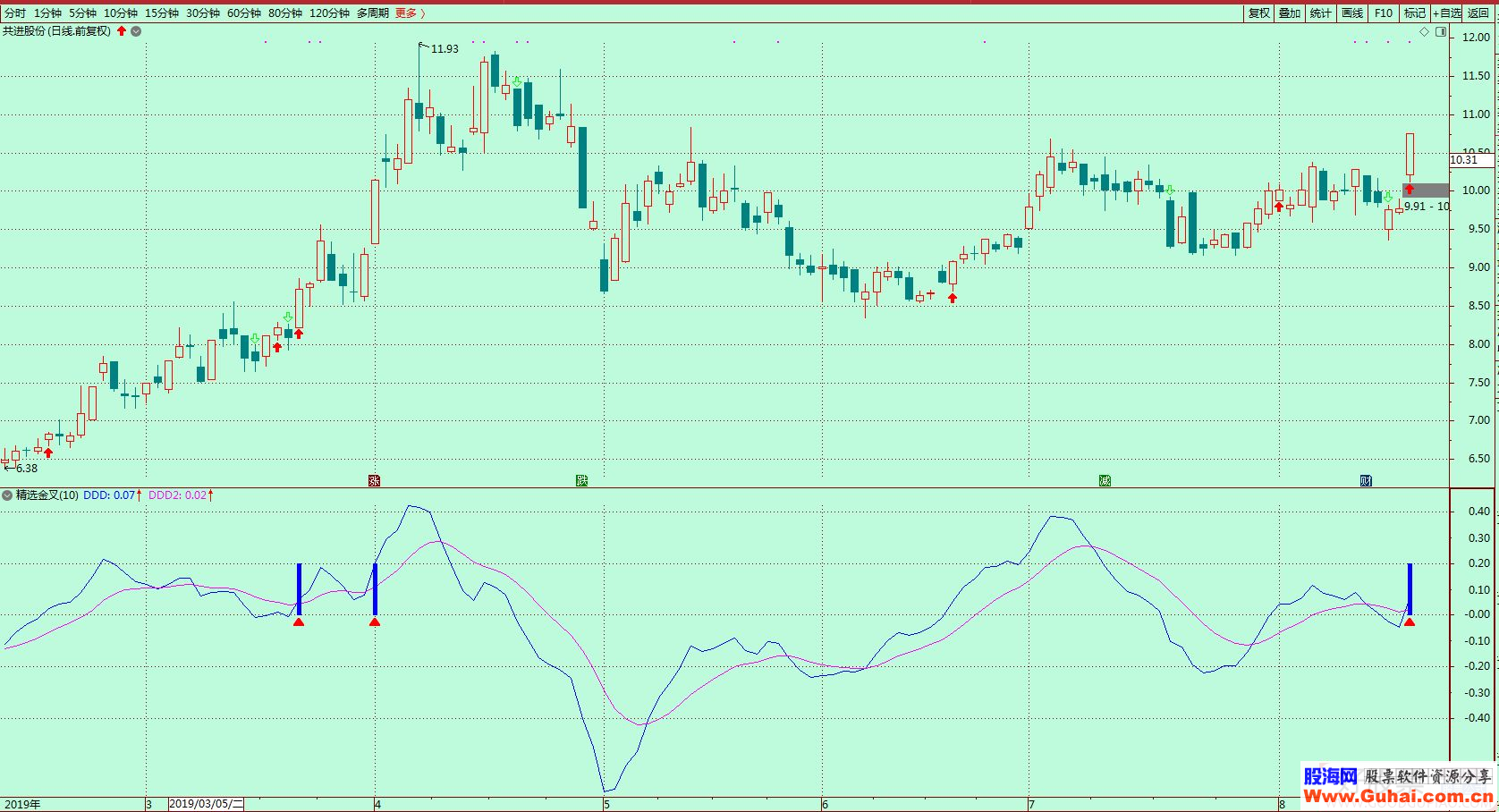
Task: Click the green sell arrow near 11.50 peak
Action: [517, 81]
